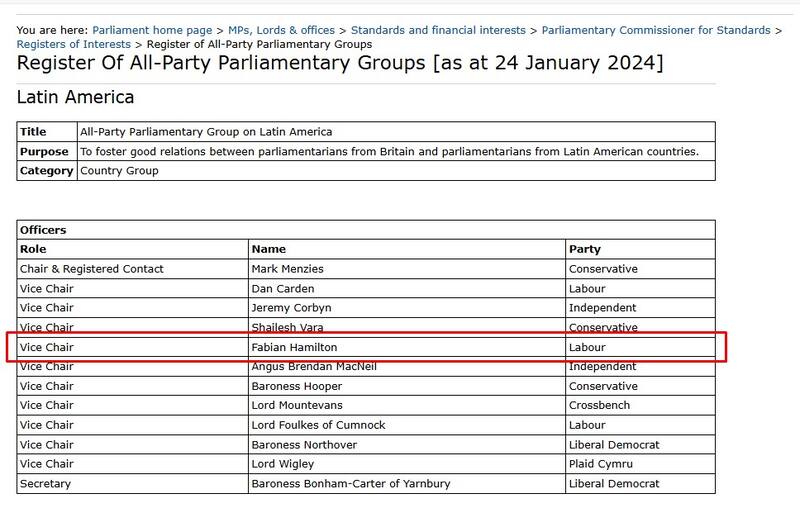Select Baroness Bonham-Carter of Yarnbury entry

tap(351, 484)
